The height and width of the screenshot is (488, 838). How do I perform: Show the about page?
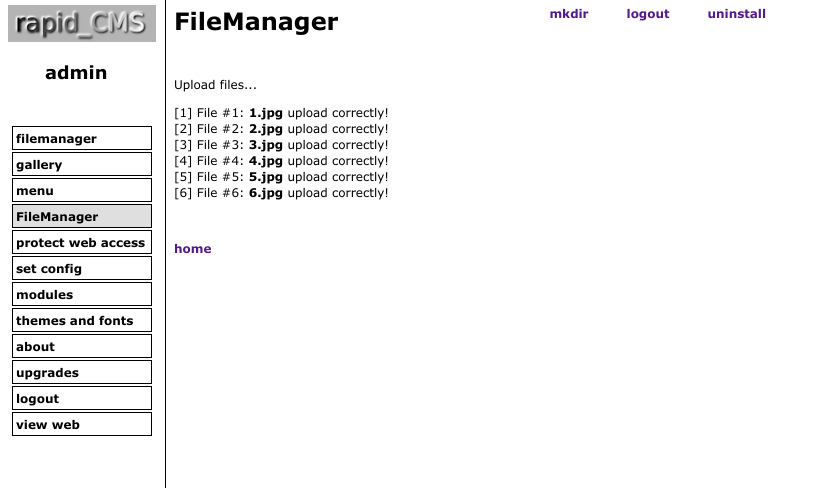tap(82, 346)
